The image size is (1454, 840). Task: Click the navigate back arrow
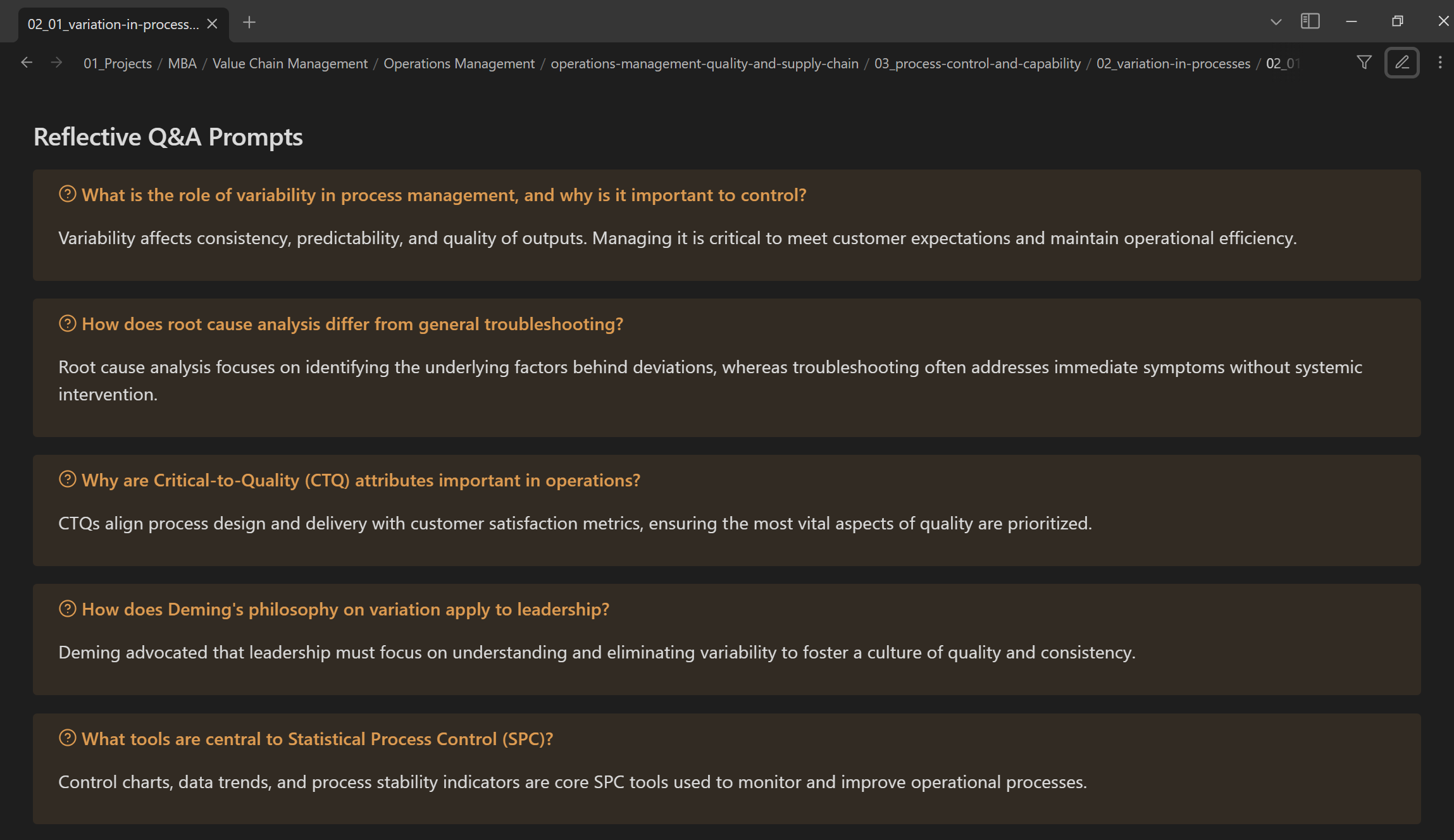click(27, 63)
